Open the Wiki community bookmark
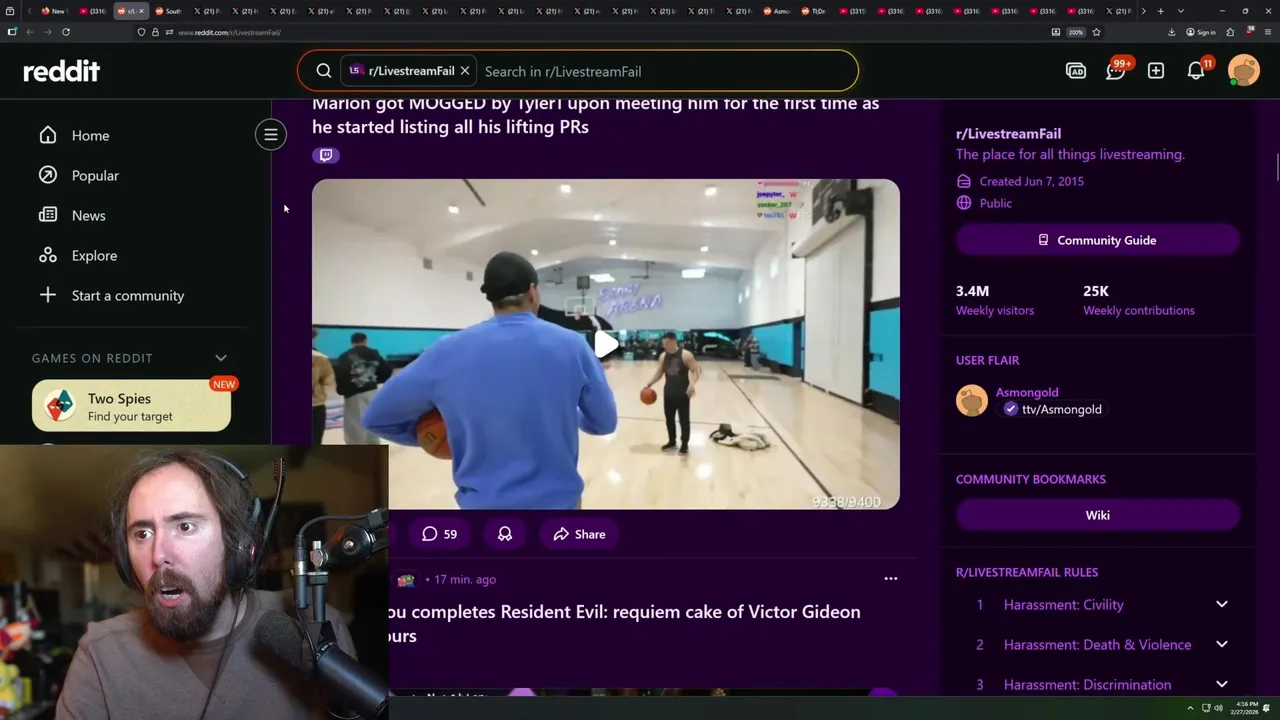This screenshot has width=1280, height=720. (1098, 515)
